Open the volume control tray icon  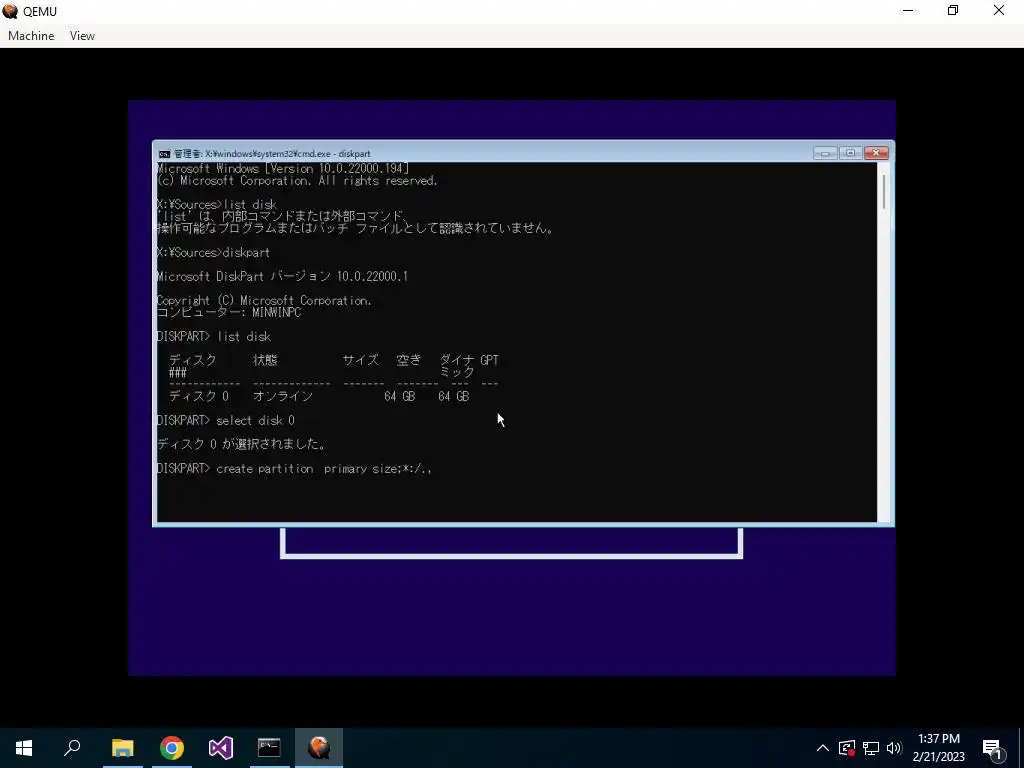tap(894, 748)
